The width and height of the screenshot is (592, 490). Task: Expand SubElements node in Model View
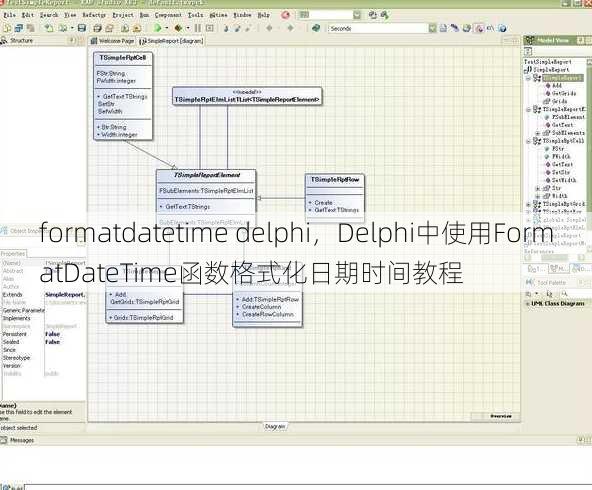click(537, 133)
